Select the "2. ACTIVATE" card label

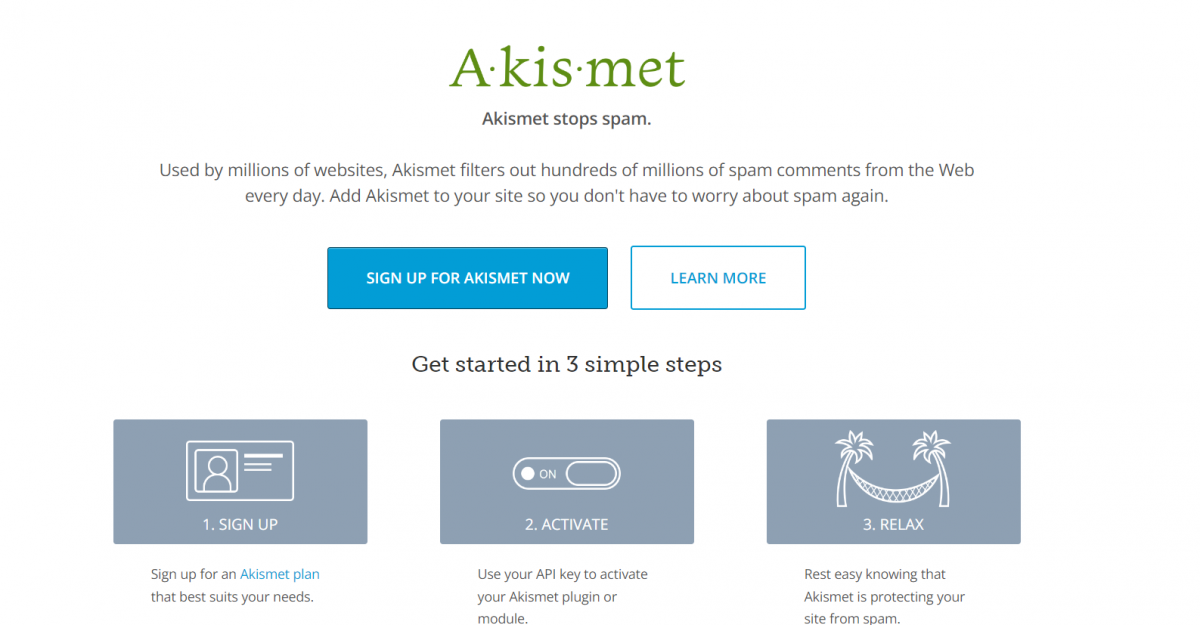coord(567,524)
